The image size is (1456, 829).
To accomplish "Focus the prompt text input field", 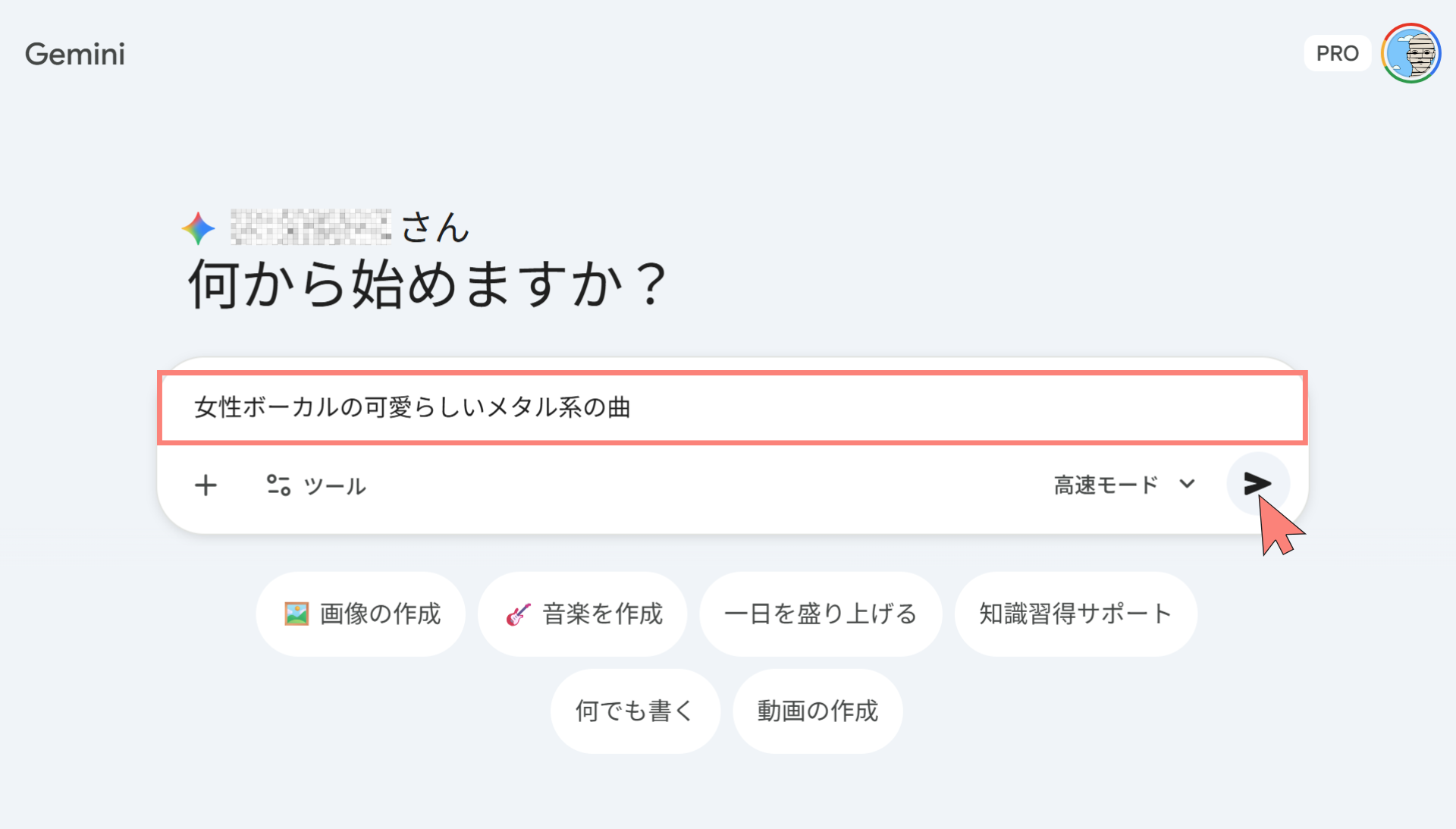I will pos(732,407).
